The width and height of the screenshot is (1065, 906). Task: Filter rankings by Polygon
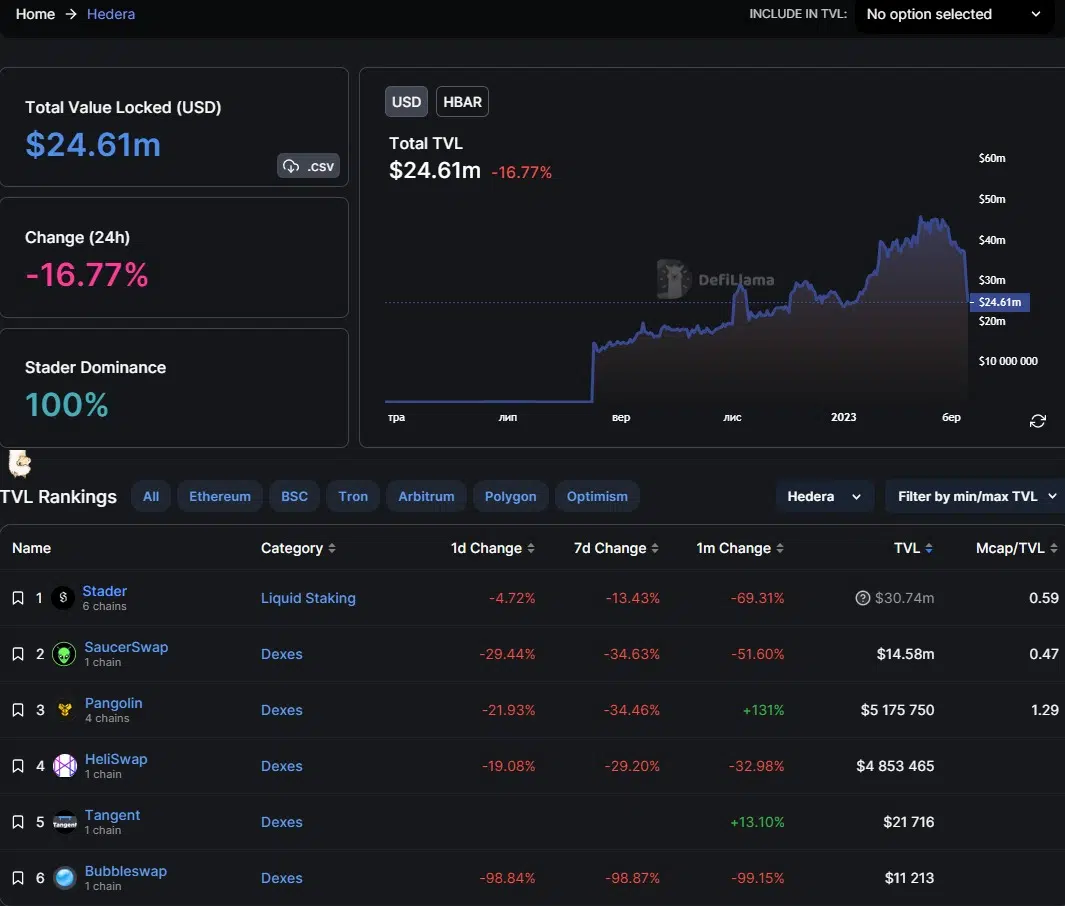point(511,496)
